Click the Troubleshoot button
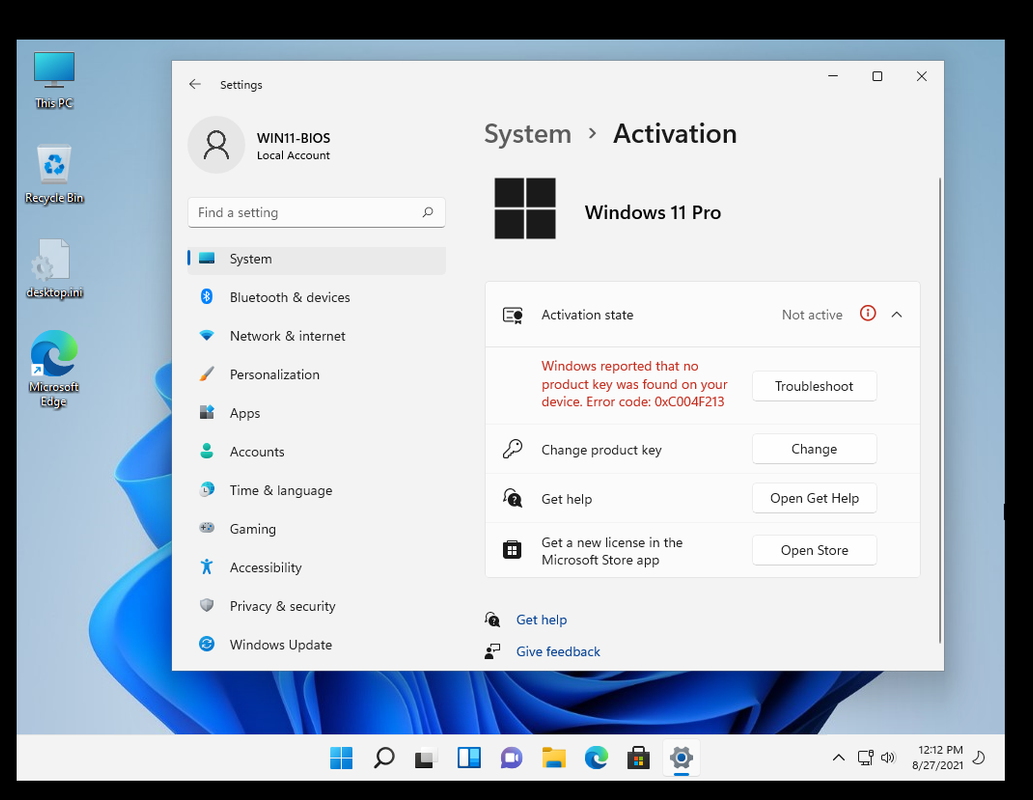Image resolution: width=1033 pixels, height=800 pixels. click(x=814, y=386)
